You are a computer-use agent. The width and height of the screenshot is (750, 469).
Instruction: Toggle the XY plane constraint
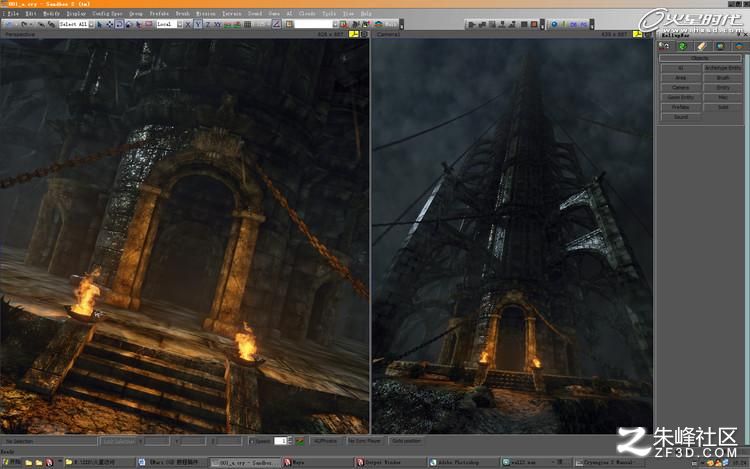[217, 24]
